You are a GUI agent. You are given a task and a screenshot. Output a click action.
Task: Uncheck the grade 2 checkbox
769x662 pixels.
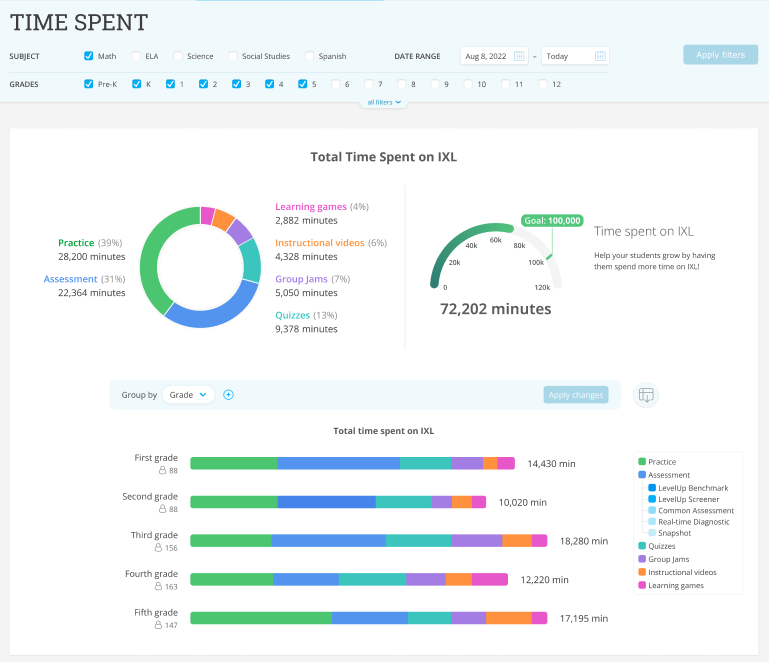204,84
